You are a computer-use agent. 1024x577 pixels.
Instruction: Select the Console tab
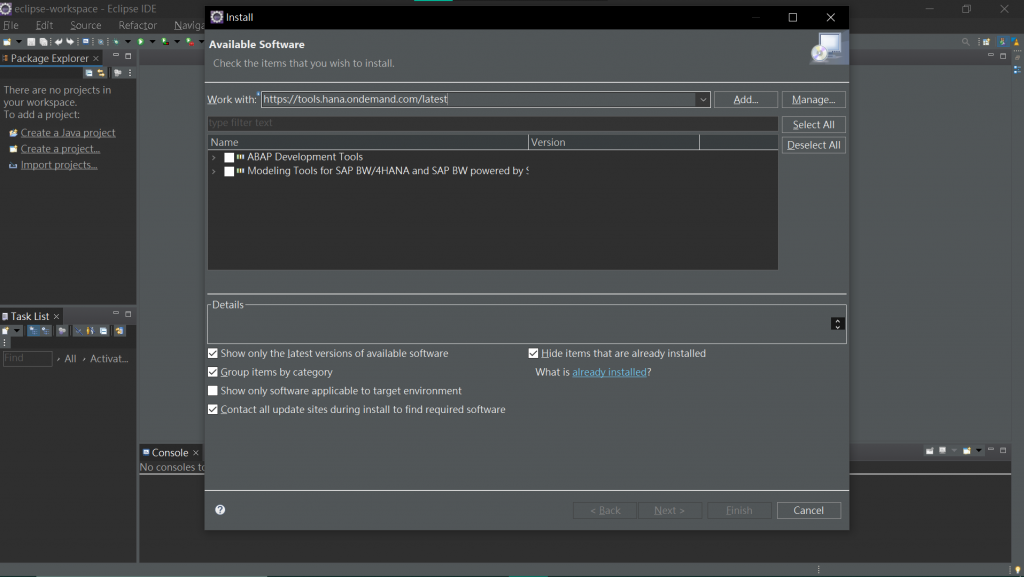(169, 452)
